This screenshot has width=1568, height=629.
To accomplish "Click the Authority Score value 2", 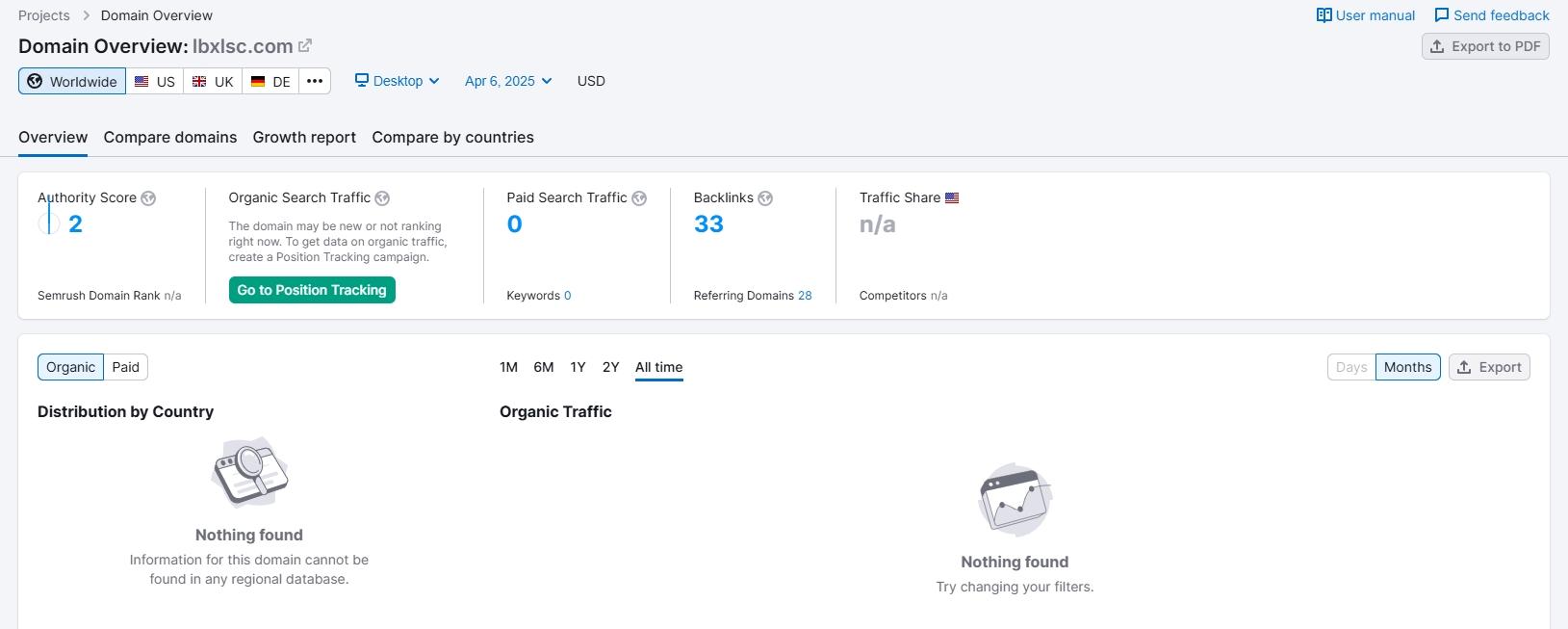I will pos(75,223).
